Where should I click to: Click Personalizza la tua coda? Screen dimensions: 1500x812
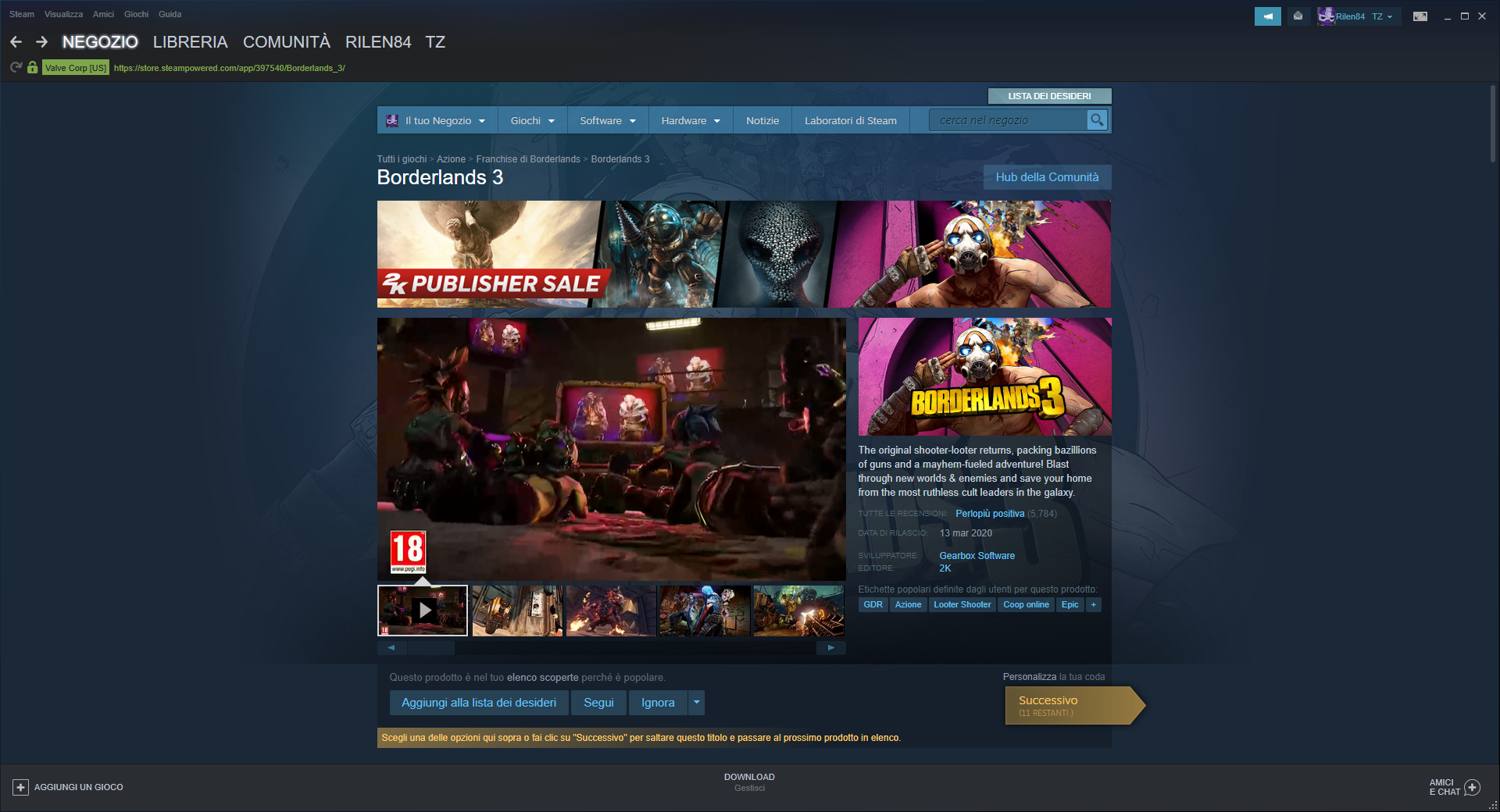[1054, 677]
